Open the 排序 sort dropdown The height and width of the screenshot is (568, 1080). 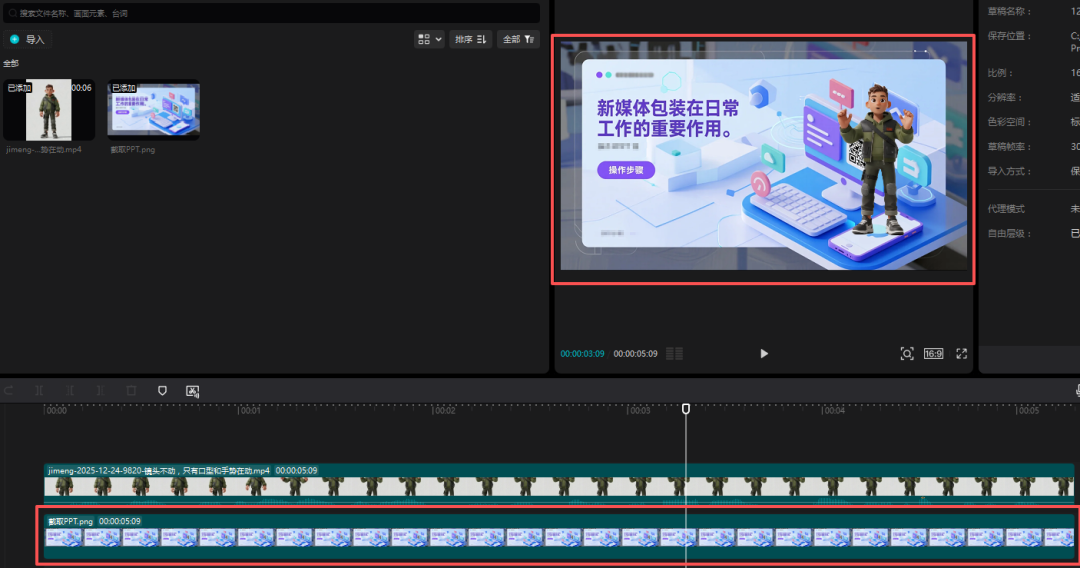[470, 39]
